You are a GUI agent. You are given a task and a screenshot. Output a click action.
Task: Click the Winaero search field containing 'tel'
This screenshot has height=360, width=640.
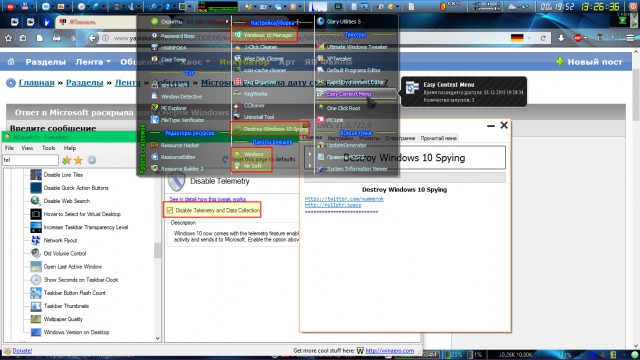(31, 160)
